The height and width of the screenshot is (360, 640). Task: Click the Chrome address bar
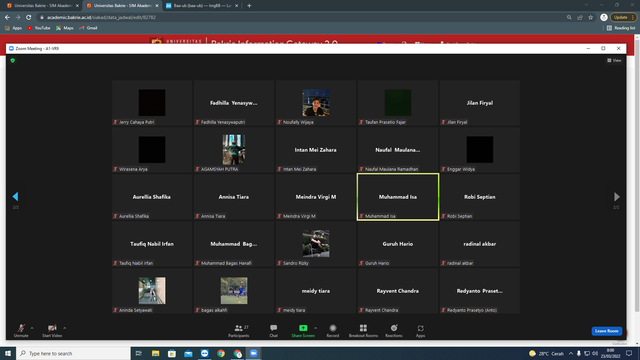(302, 18)
